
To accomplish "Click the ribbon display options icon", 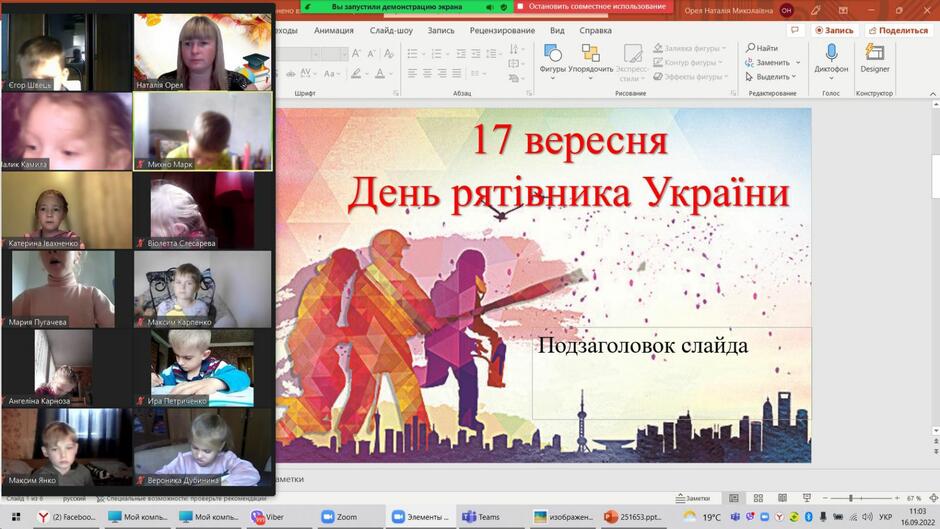I will pyautogui.click(x=843, y=10).
